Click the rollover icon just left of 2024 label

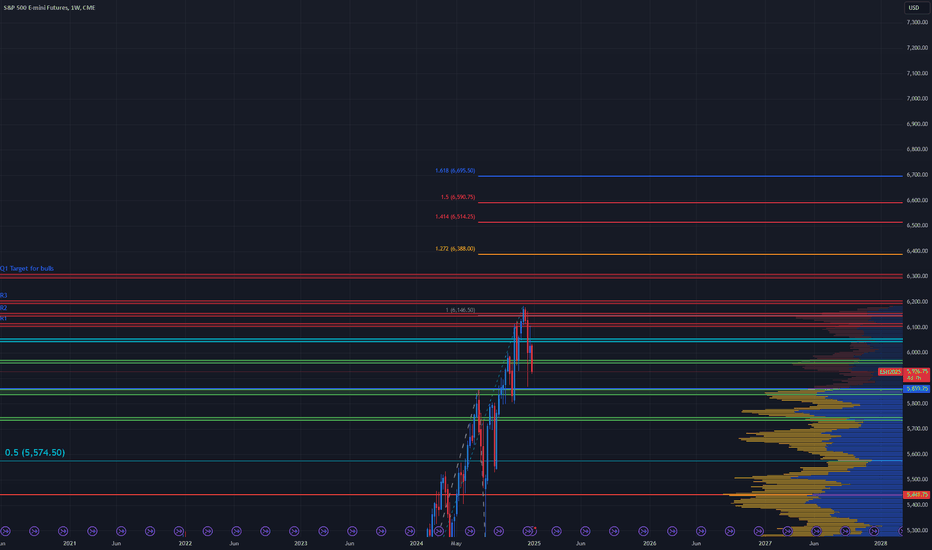pos(410,531)
